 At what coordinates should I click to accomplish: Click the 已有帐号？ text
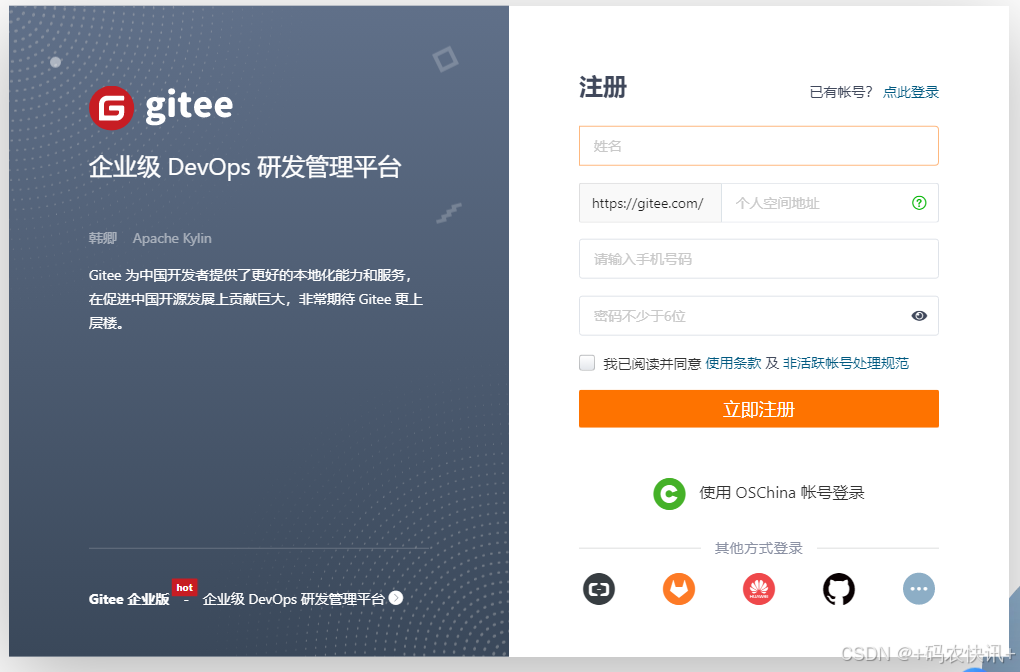pyautogui.click(x=840, y=92)
